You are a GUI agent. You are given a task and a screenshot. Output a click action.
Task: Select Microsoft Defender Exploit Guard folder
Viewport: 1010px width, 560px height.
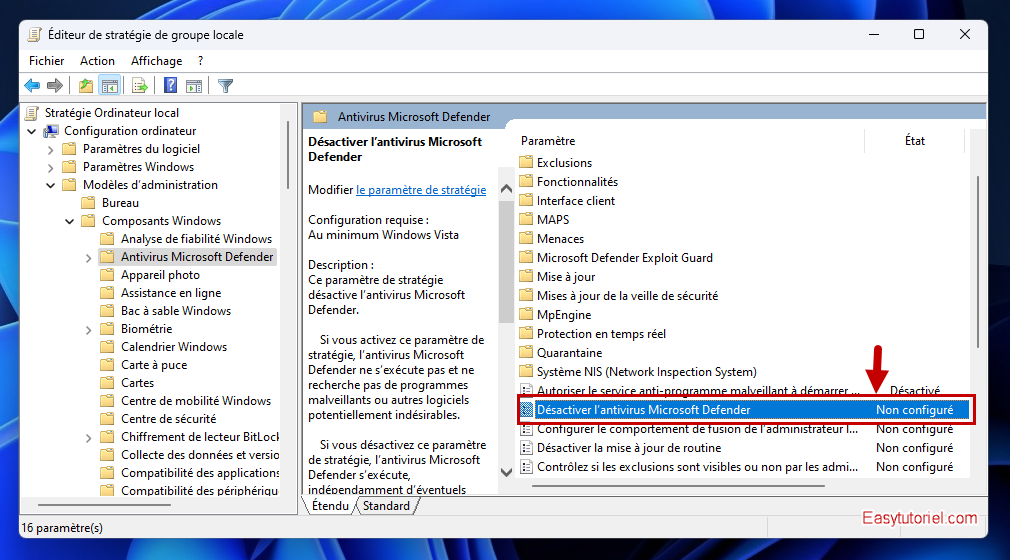(x=624, y=258)
